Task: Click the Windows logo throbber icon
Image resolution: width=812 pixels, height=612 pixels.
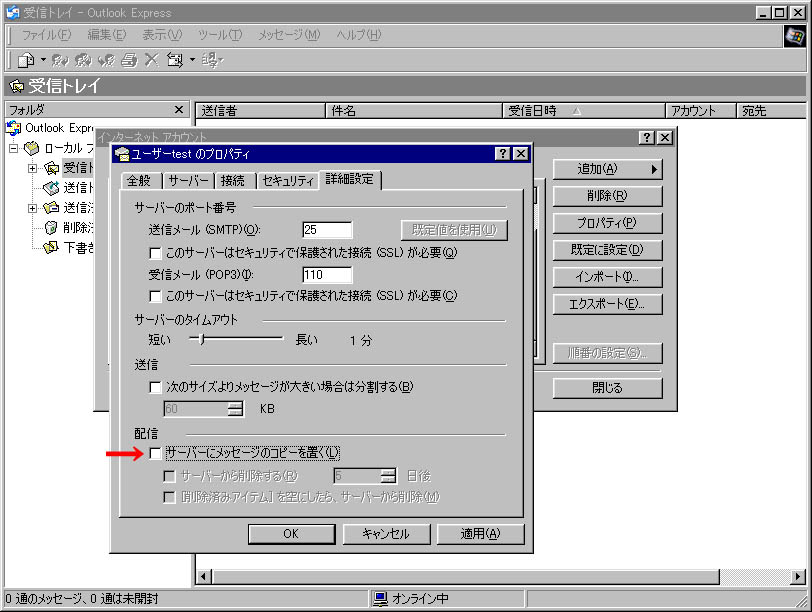Action: (795, 35)
